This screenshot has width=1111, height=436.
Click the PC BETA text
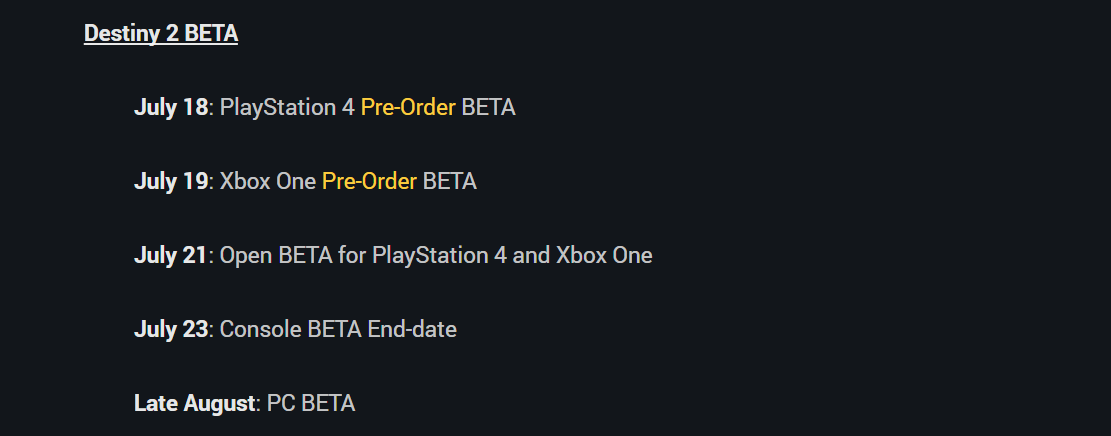click(311, 404)
